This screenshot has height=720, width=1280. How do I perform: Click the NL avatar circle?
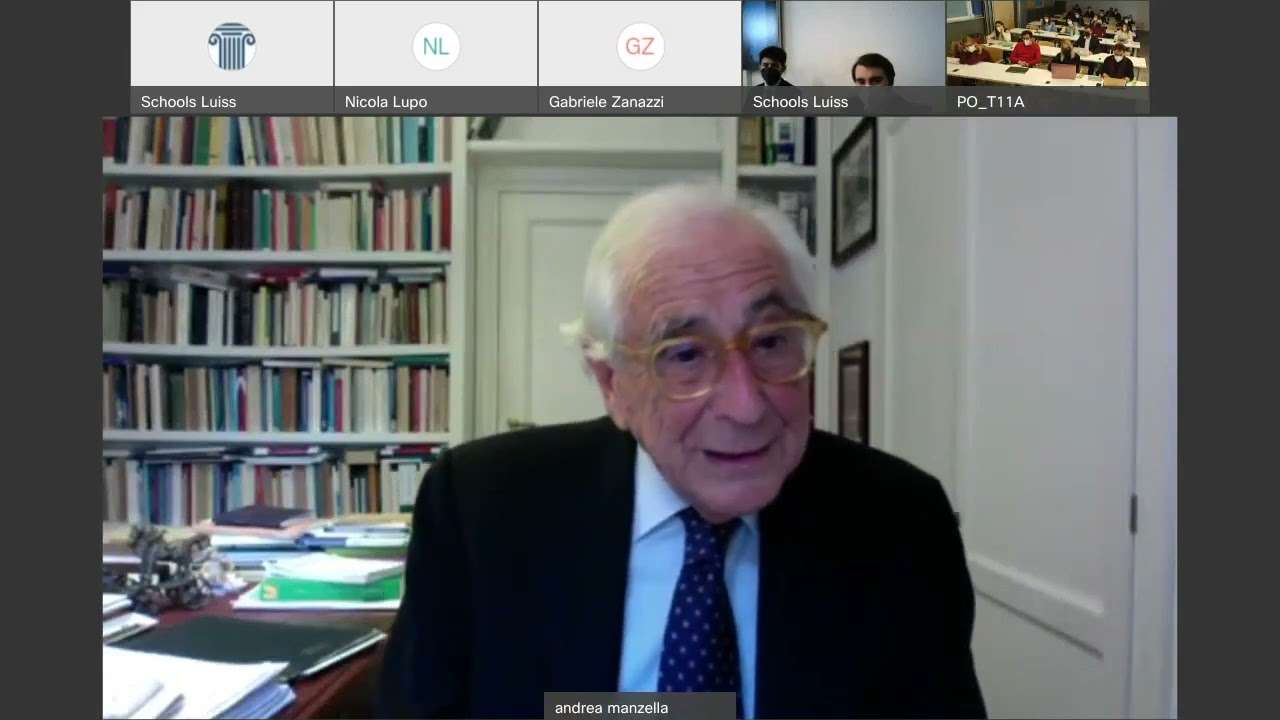coord(436,47)
